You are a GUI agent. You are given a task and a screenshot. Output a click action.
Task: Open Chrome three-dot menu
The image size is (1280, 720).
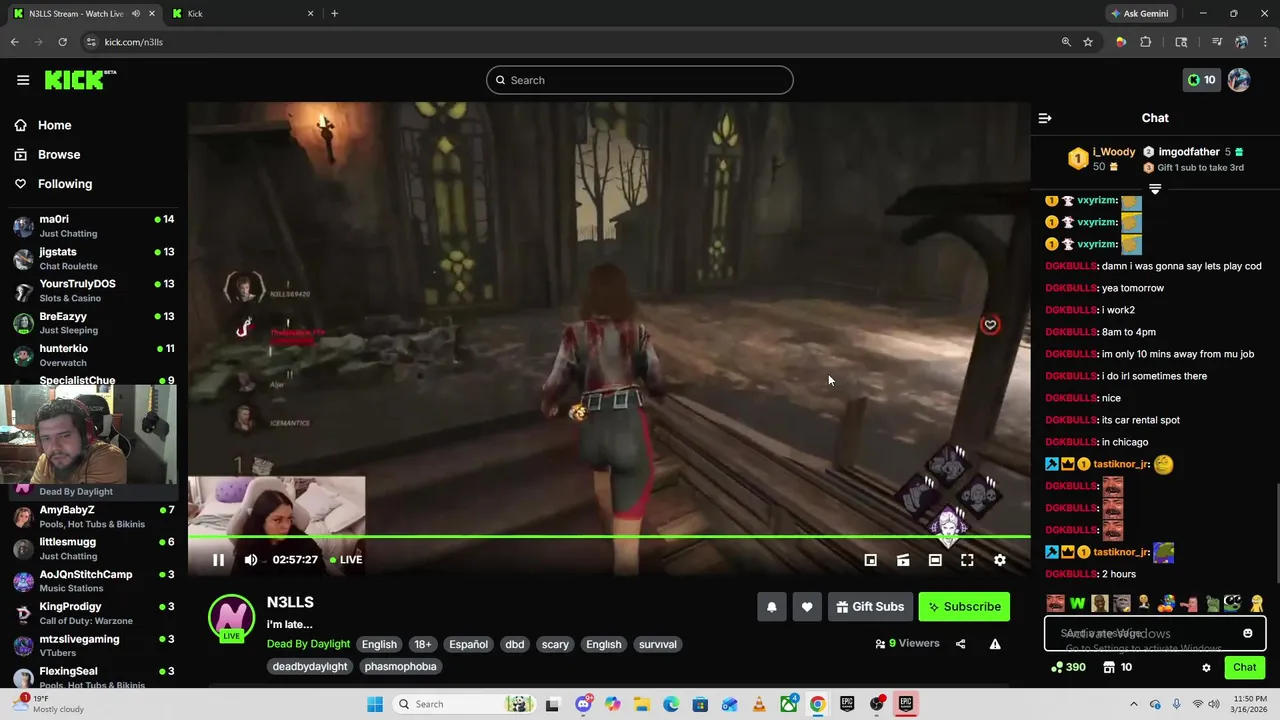[1264, 42]
